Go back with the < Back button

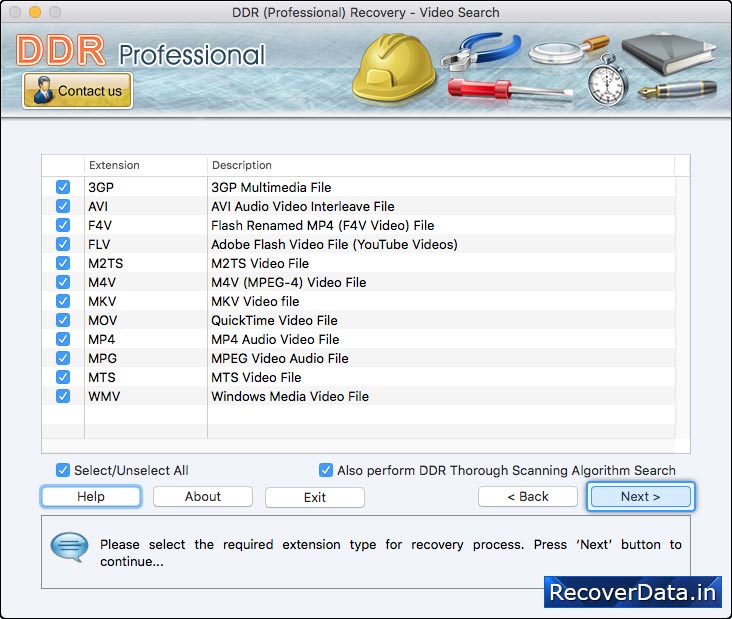click(x=528, y=496)
